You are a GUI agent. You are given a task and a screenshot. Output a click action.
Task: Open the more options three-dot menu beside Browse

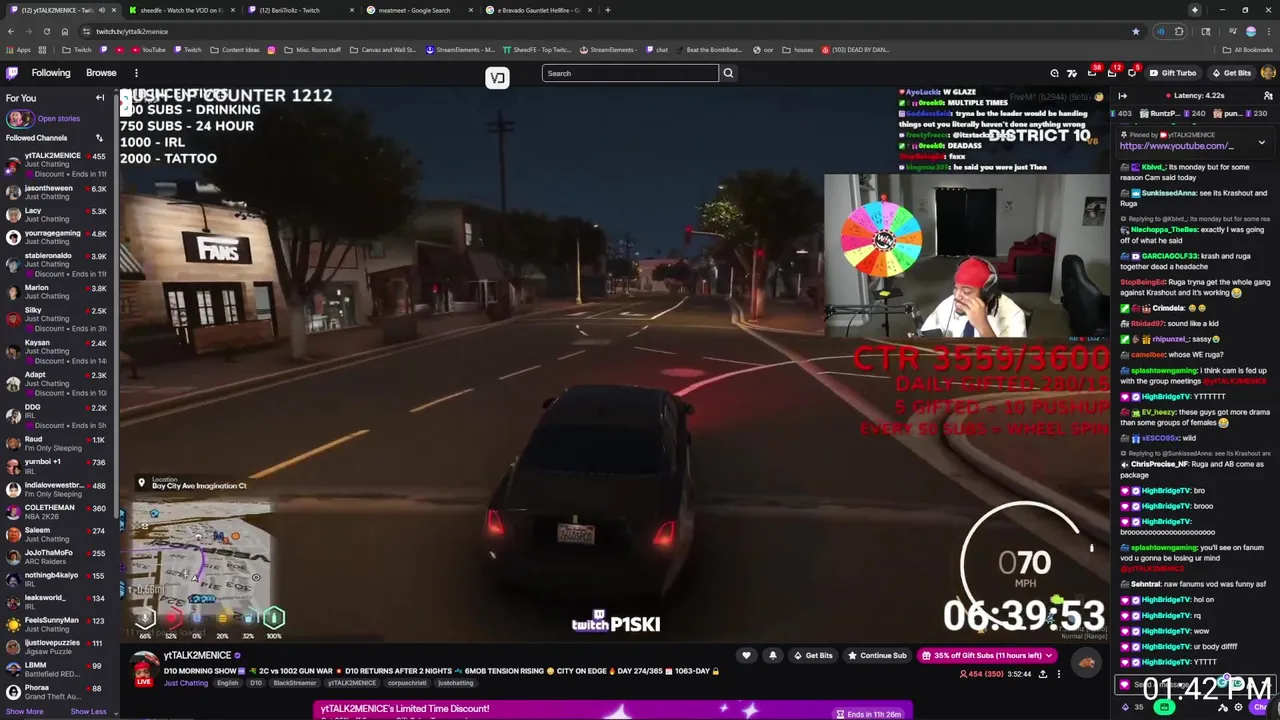pos(136,73)
